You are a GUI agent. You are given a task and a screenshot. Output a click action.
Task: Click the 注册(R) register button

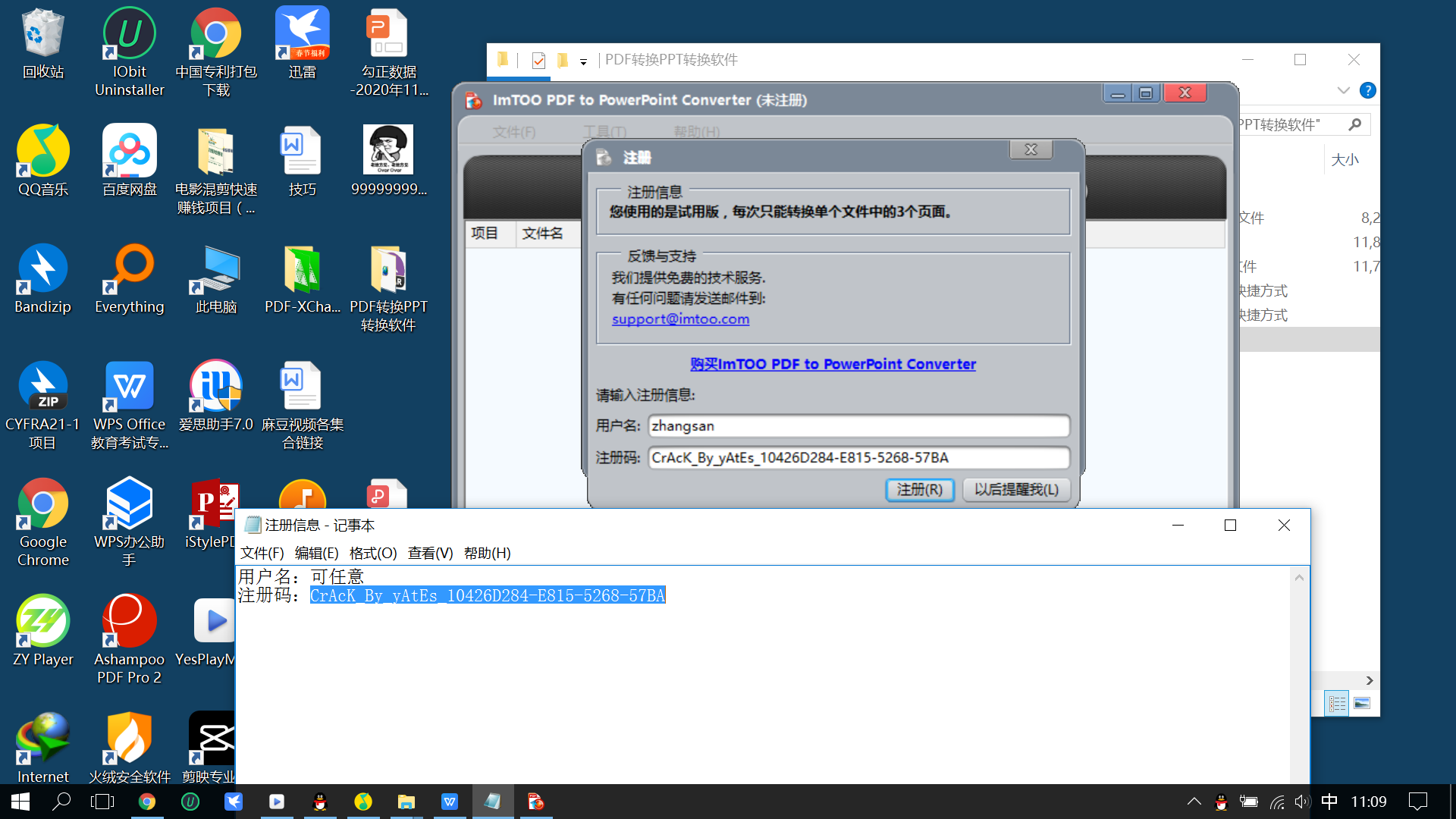click(919, 489)
